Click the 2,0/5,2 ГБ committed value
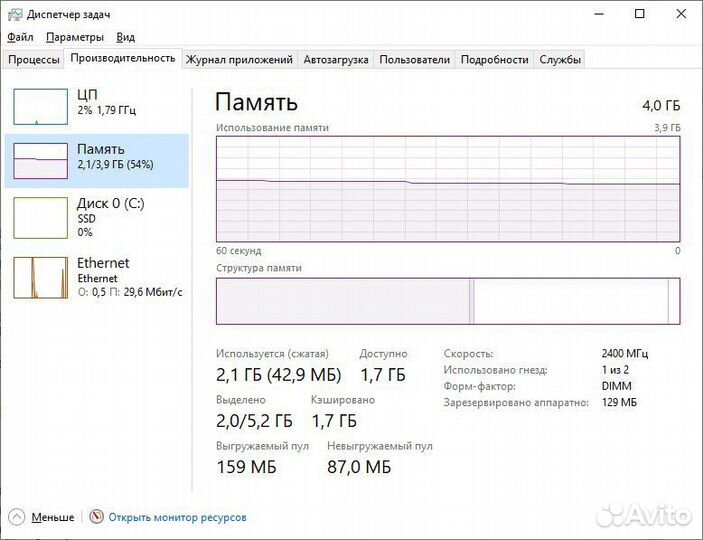Image resolution: width=703 pixels, height=540 pixels. (x=254, y=421)
